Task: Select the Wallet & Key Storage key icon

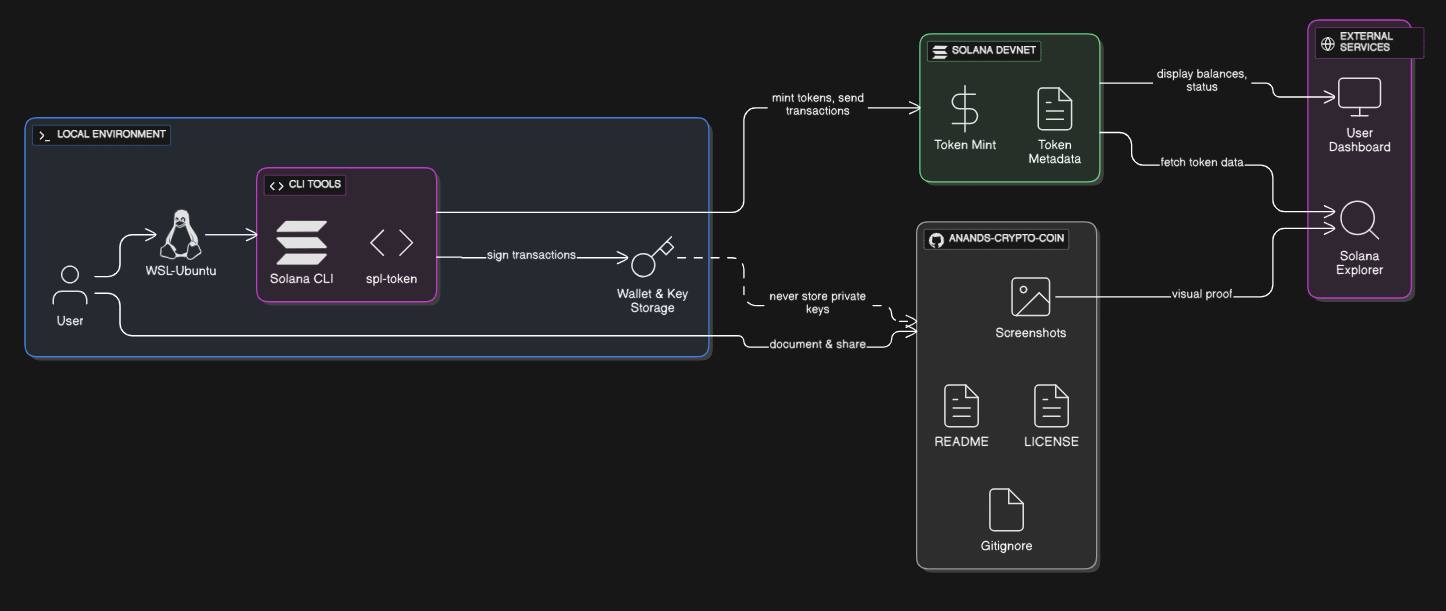Action: tap(652, 257)
